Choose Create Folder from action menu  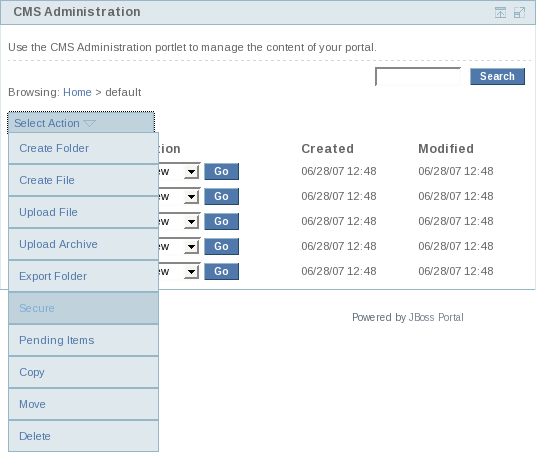[83, 148]
